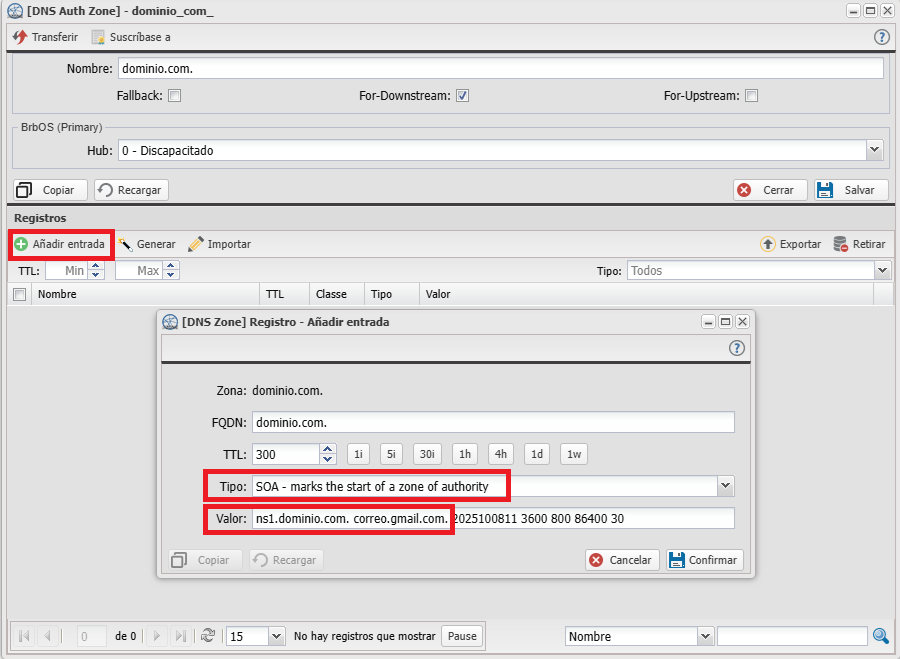Refresh the records grid
The height and width of the screenshot is (659, 900).
(208, 636)
